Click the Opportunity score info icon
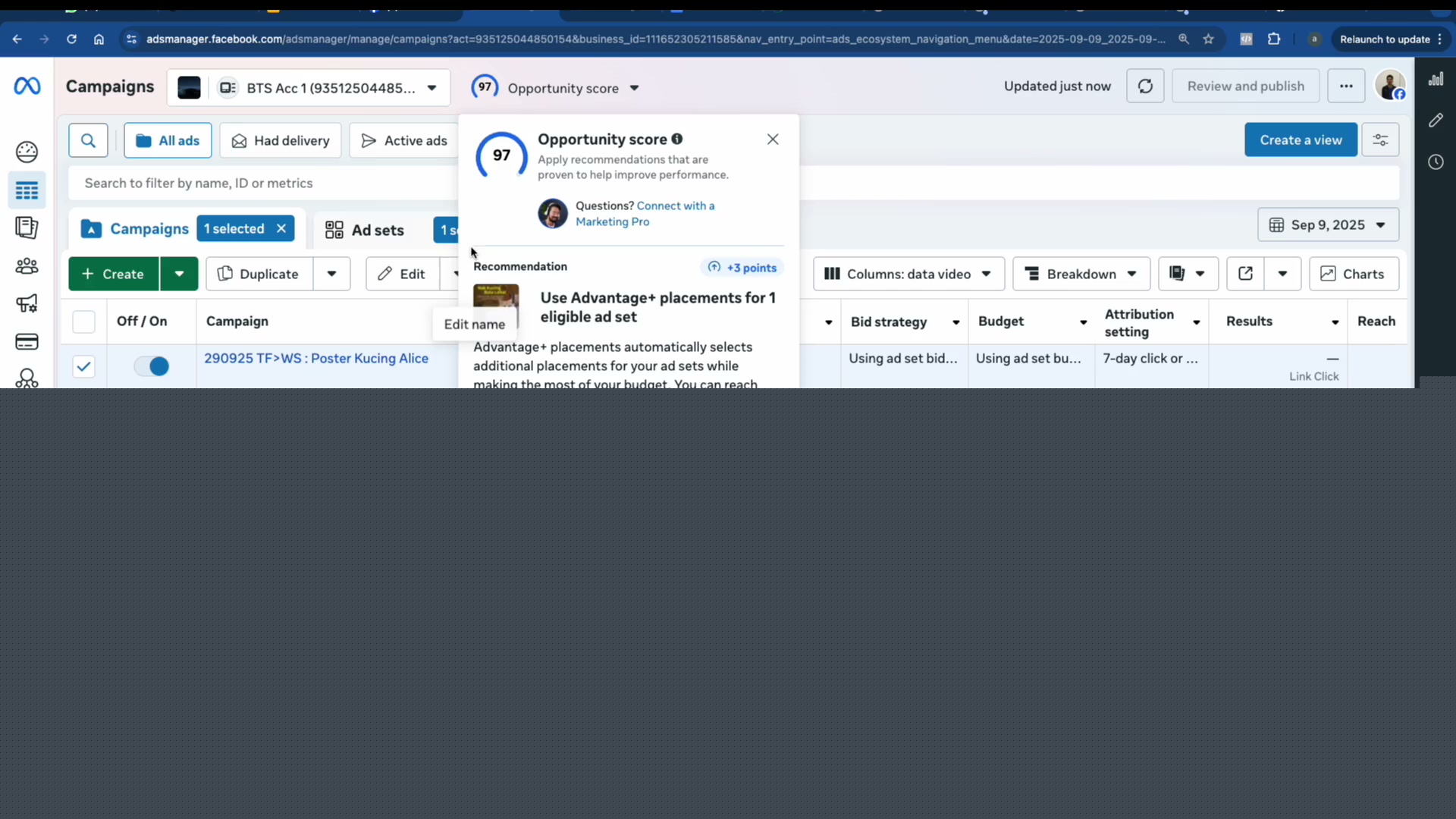The image size is (1456, 819). pos(676,139)
